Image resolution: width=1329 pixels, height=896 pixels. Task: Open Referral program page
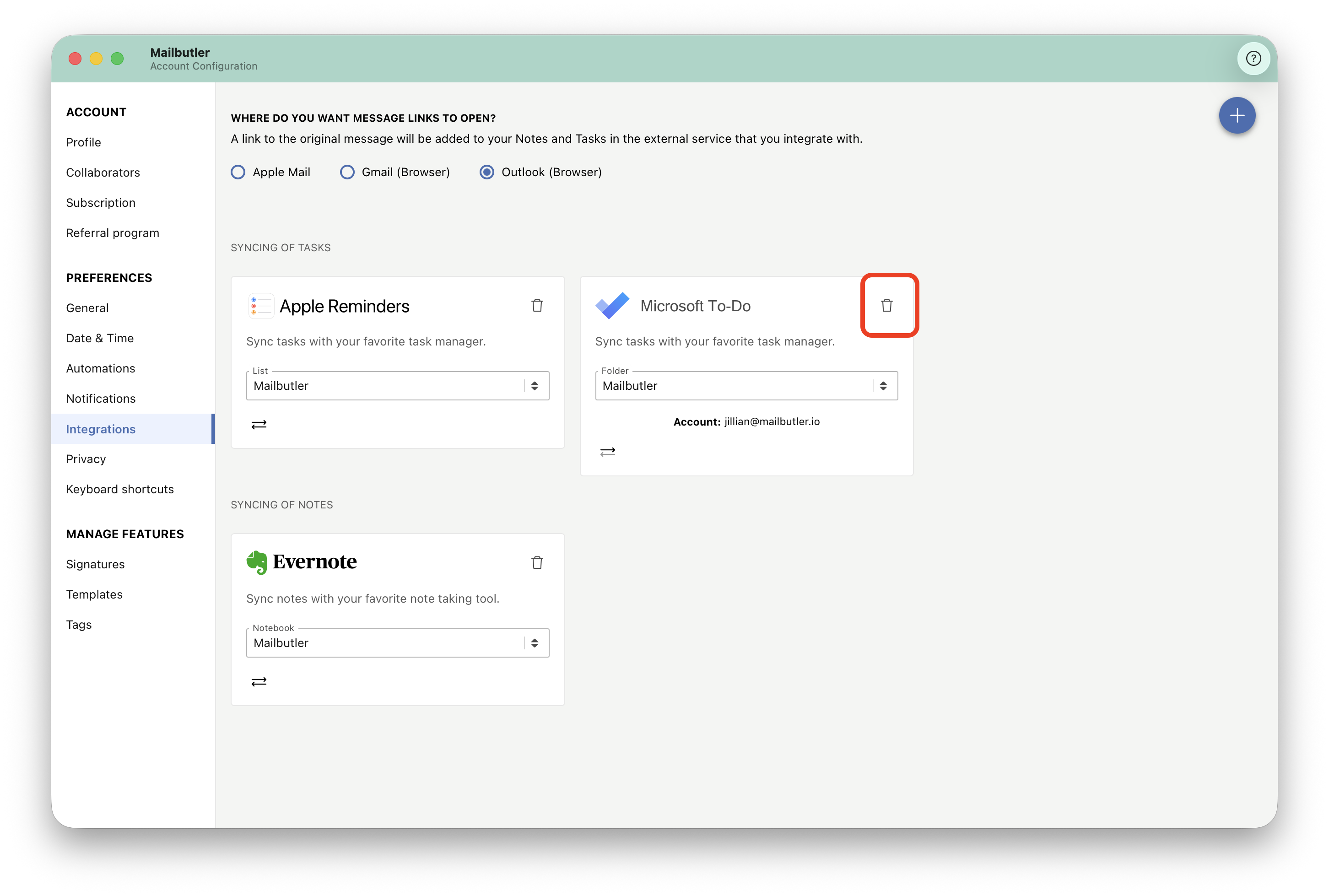(x=113, y=233)
